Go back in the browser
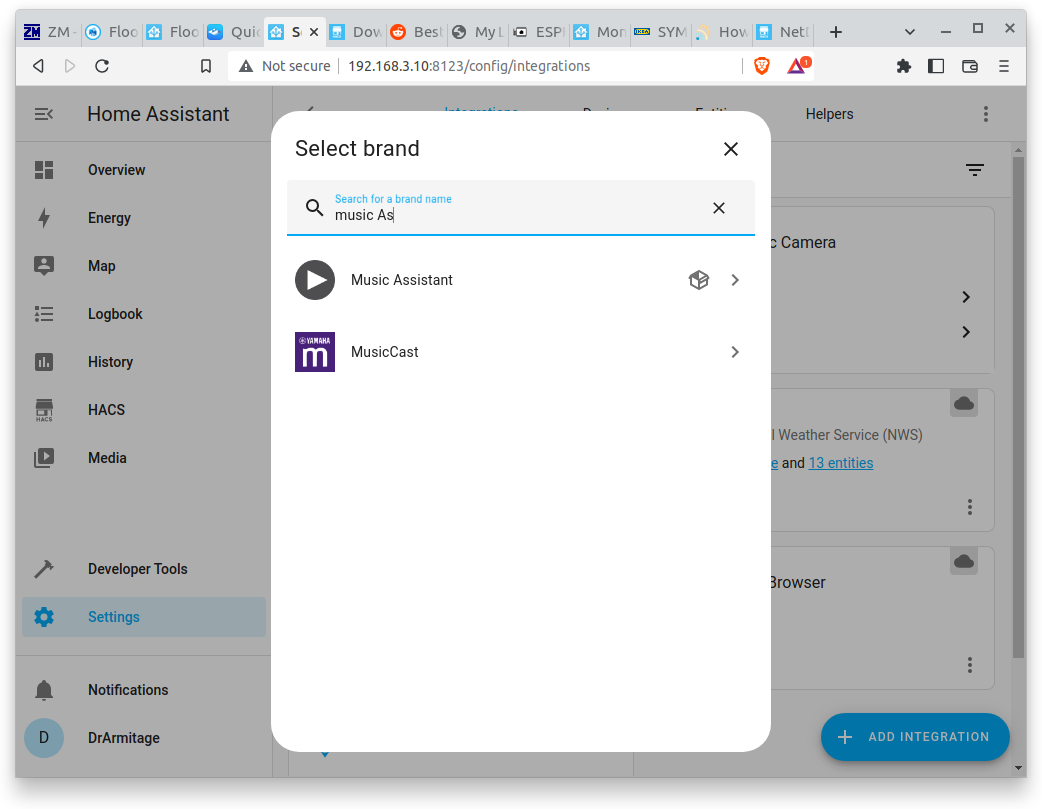The image size is (1042, 809). (x=39, y=66)
